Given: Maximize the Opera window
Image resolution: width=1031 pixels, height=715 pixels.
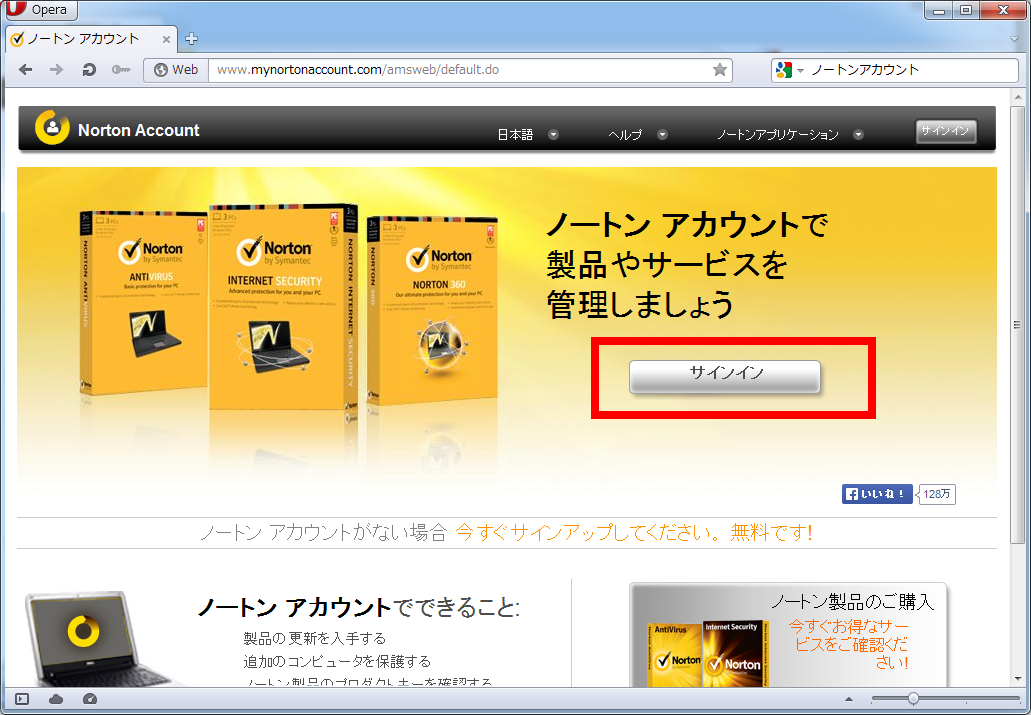Looking at the screenshot, I should tap(966, 10).
